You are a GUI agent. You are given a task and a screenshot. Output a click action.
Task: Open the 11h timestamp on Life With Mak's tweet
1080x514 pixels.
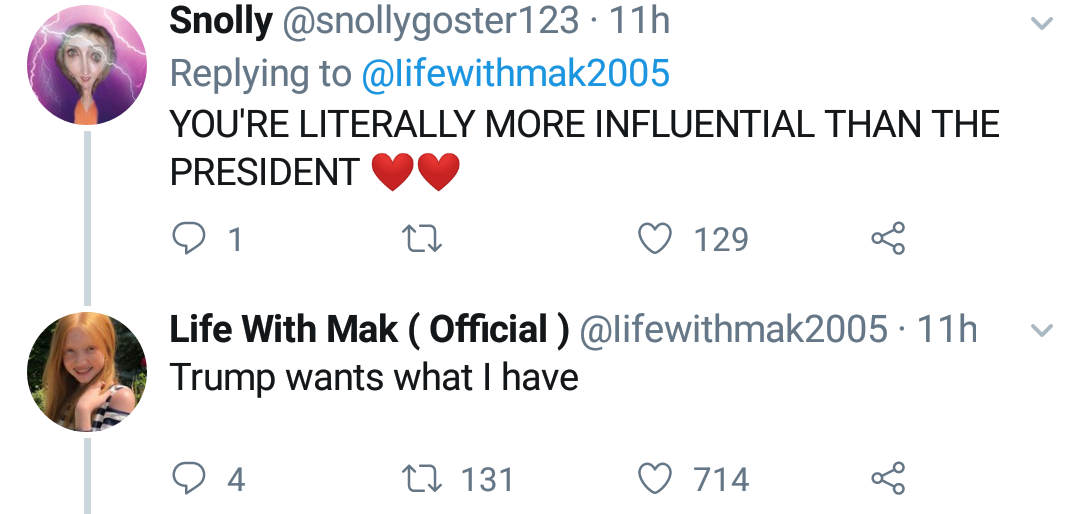pos(946,329)
